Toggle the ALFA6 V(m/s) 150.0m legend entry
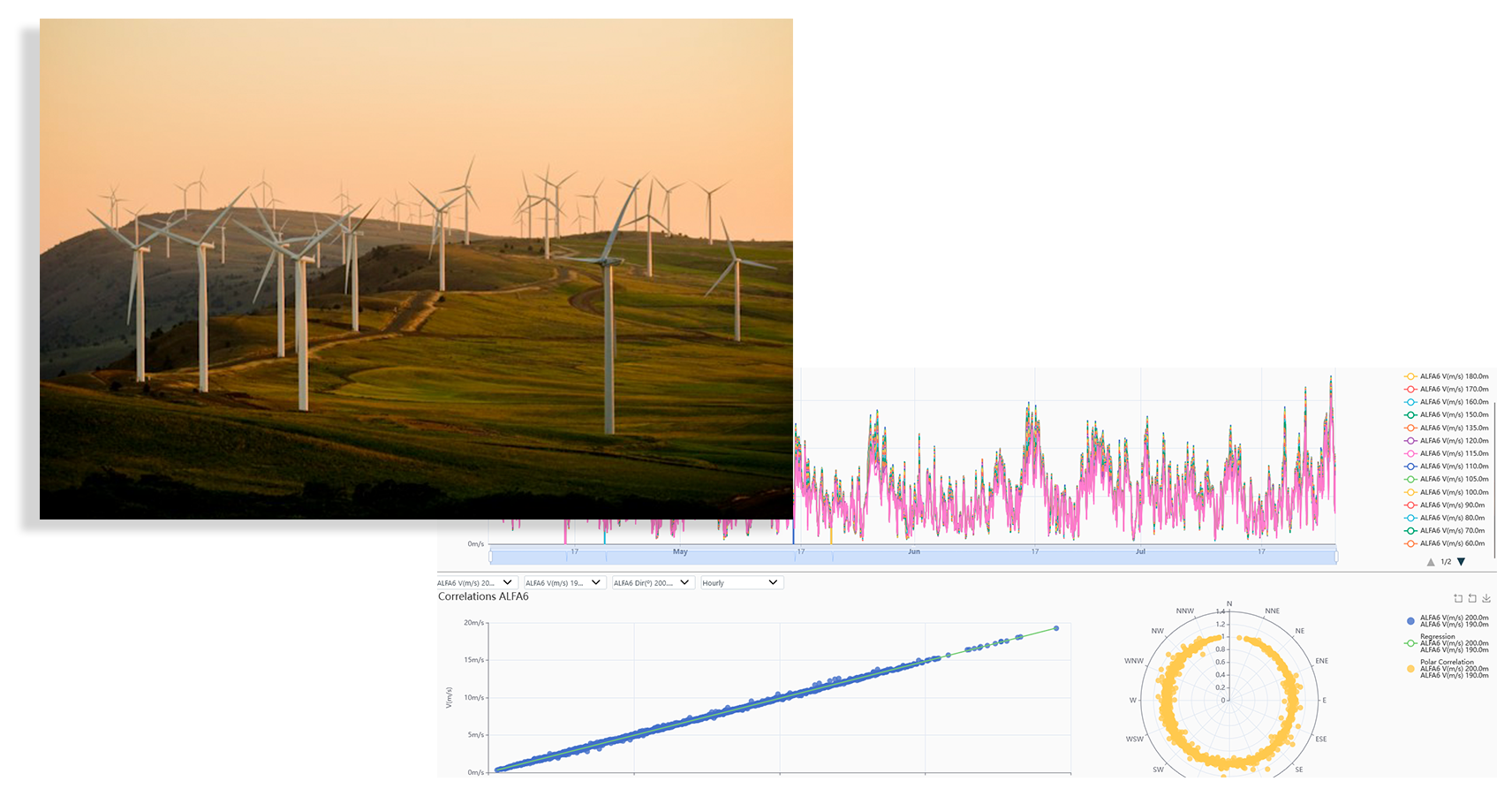 point(1447,414)
